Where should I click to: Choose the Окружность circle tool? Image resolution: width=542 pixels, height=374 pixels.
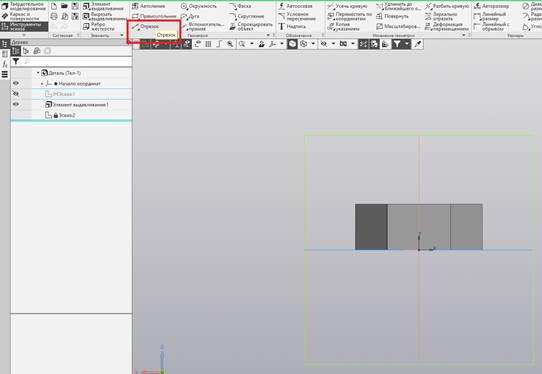199,6
